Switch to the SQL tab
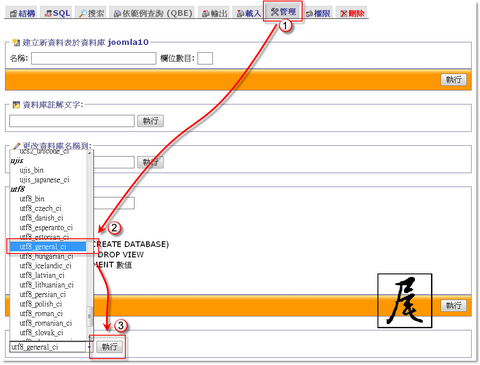 pos(58,13)
